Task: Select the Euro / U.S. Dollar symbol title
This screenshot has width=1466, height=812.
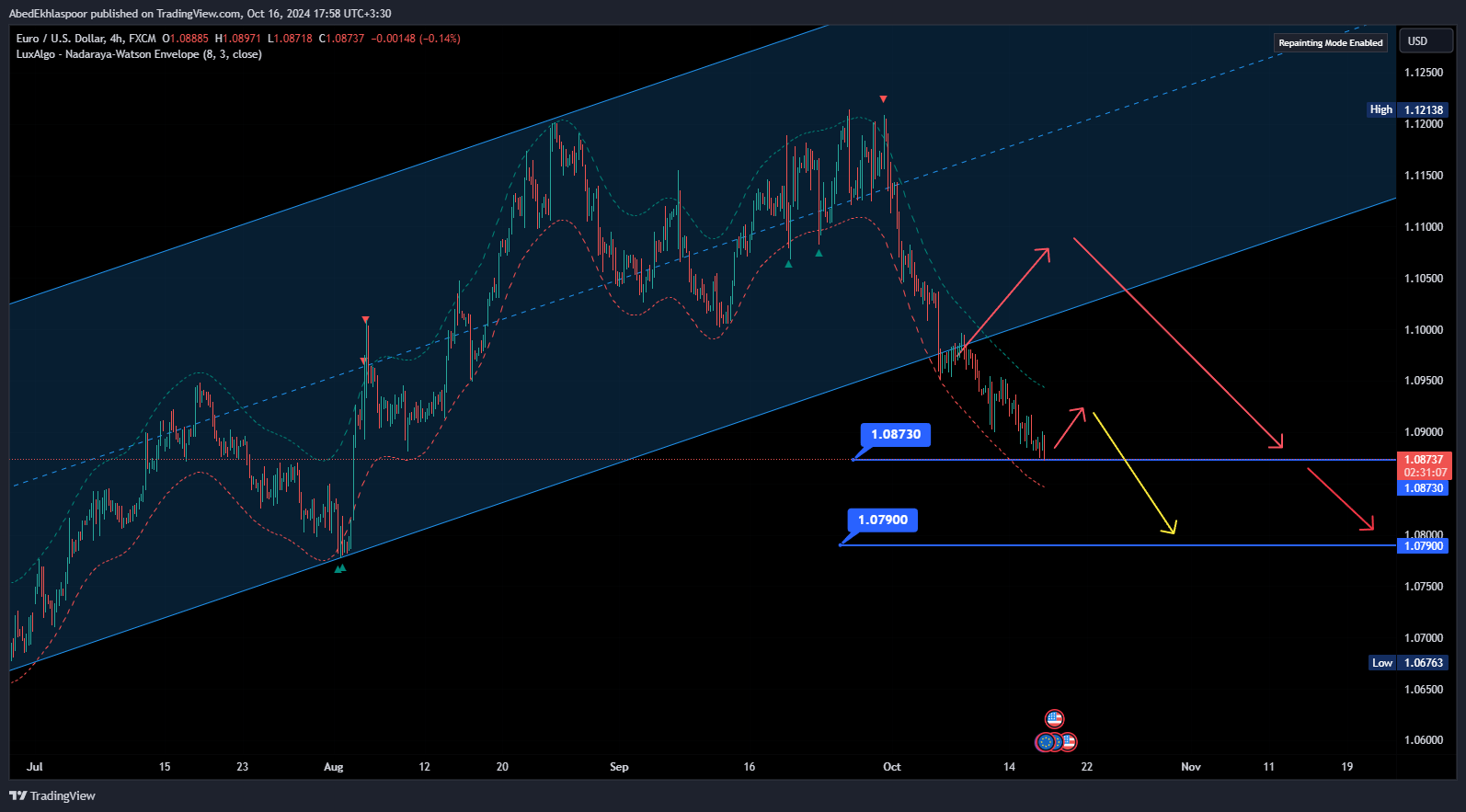Action: [x=60, y=39]
